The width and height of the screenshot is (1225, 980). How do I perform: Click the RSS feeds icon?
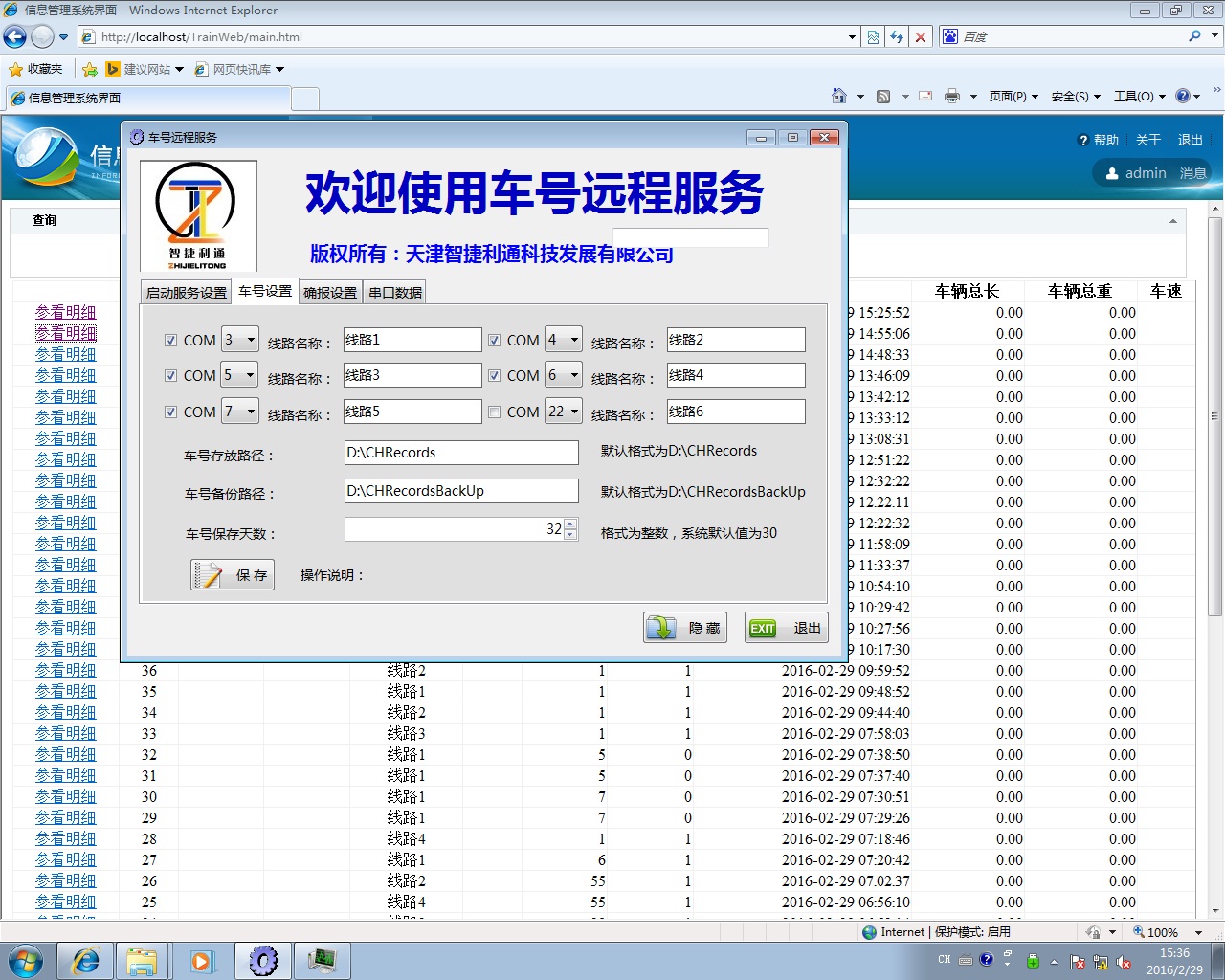click(x=883, y=96)
